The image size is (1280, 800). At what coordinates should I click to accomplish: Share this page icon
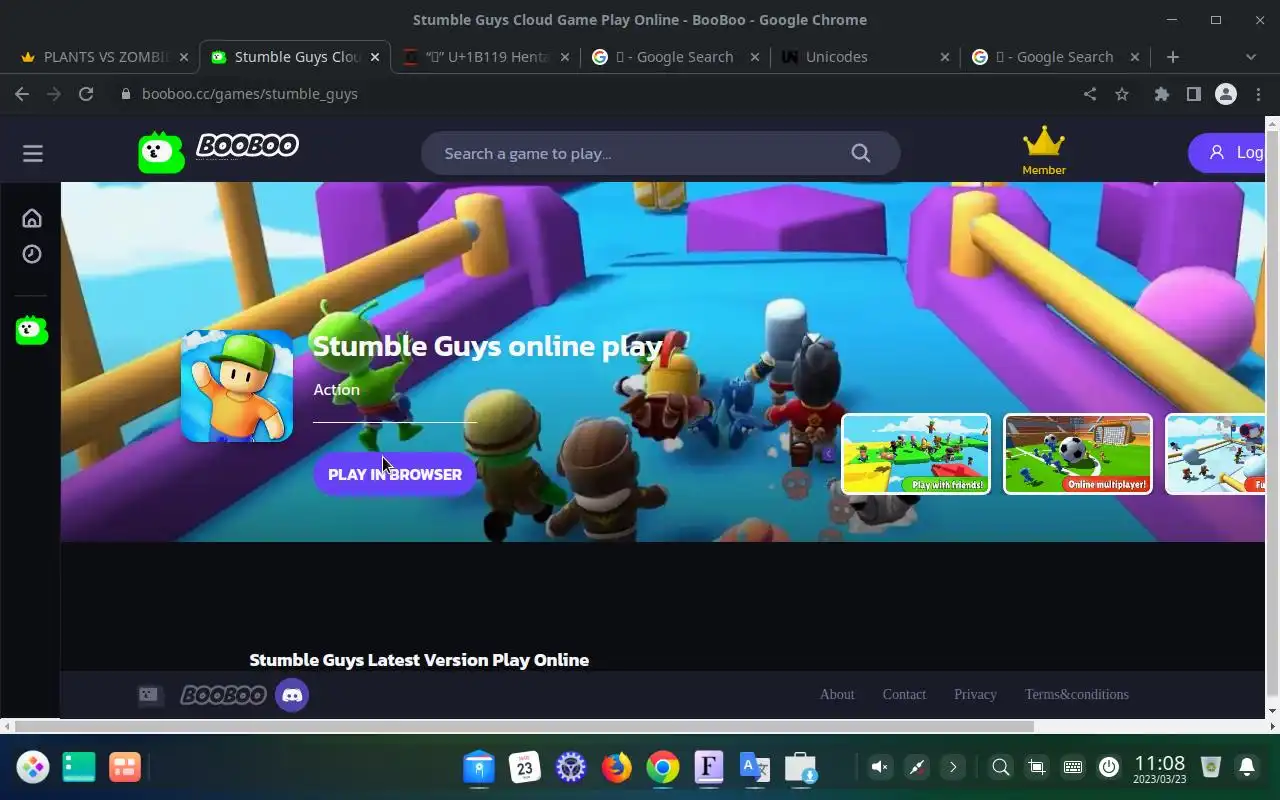pos(1090,94)
